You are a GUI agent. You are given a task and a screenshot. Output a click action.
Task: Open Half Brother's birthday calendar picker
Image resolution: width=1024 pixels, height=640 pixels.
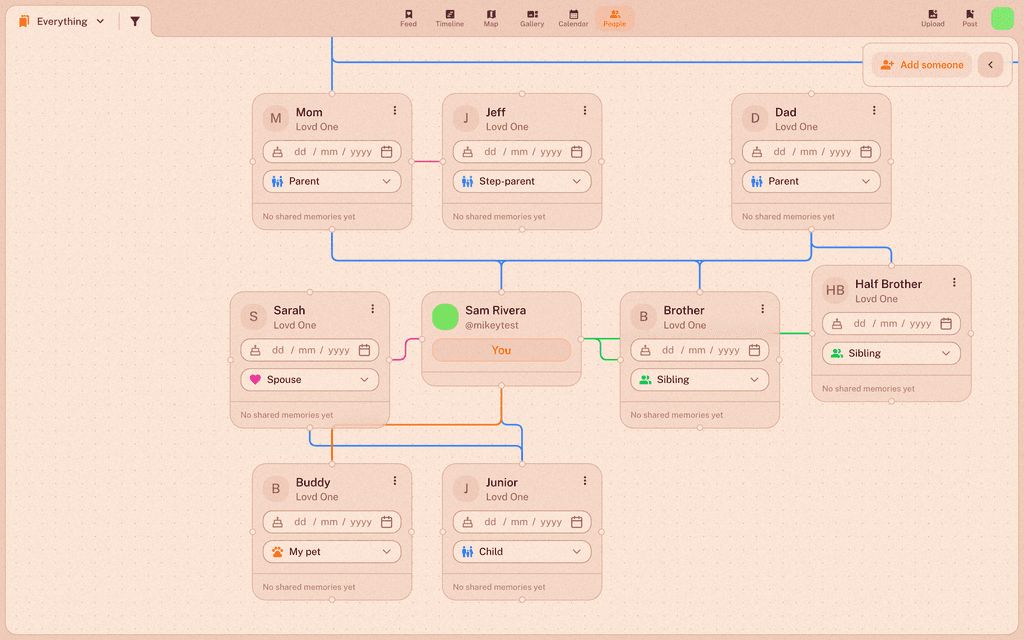point(946,324)
